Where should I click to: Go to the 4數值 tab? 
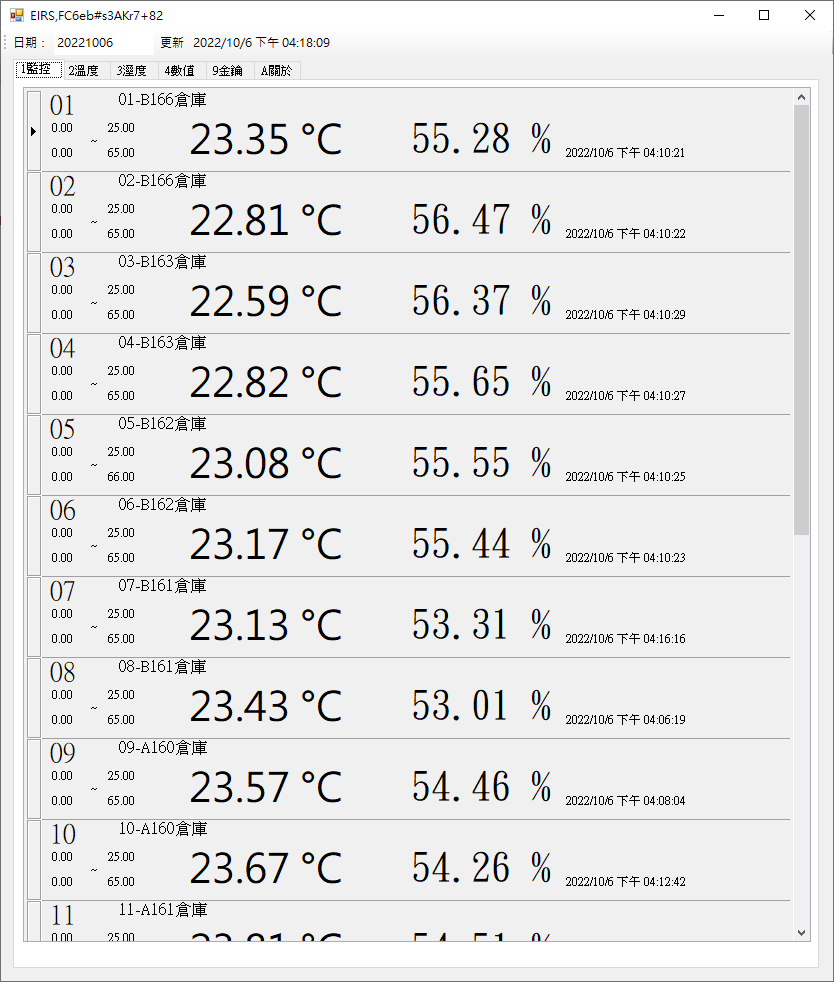click(x=179, y=71)
